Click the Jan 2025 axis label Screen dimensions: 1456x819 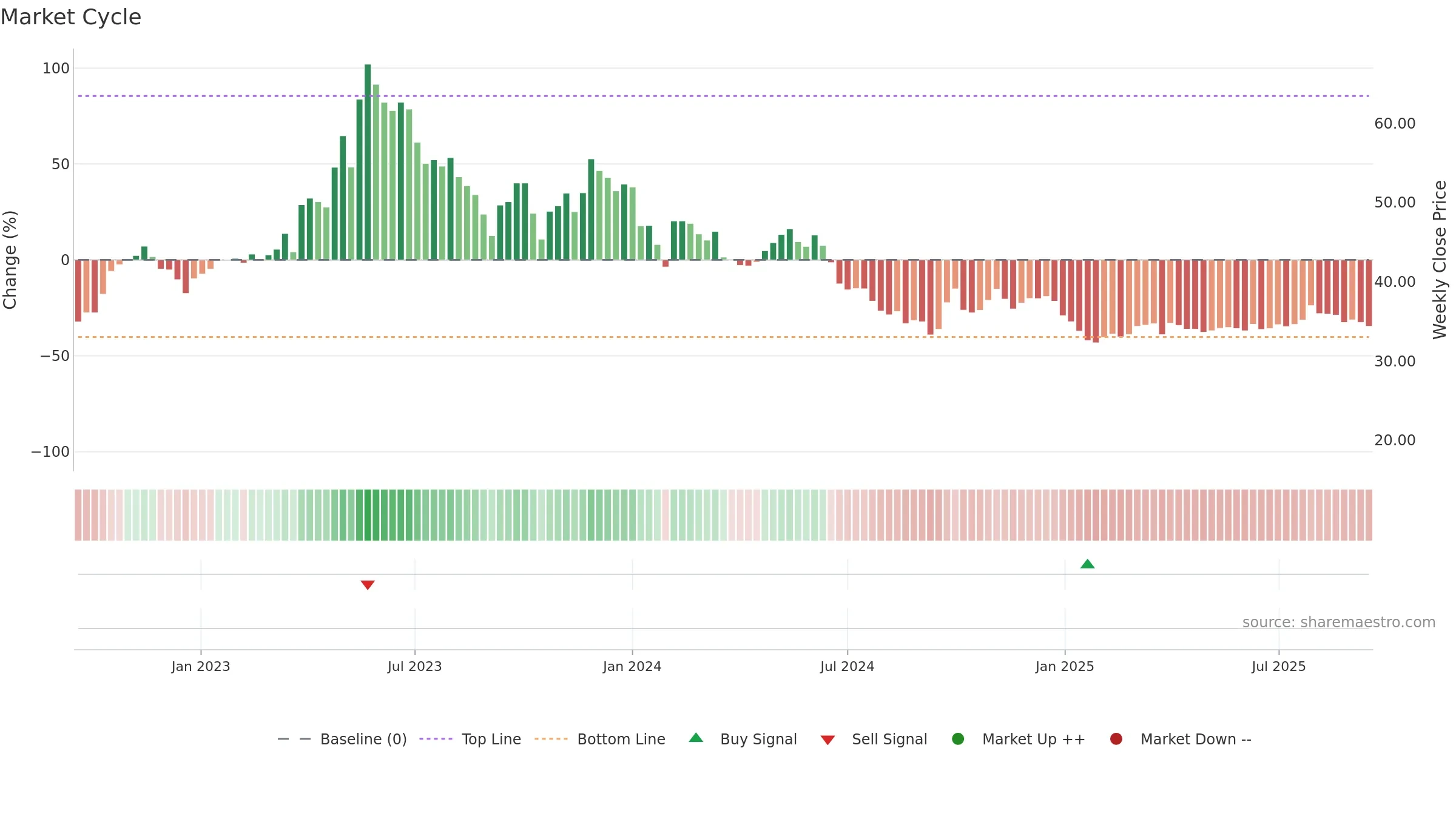tap(1065, 667)
